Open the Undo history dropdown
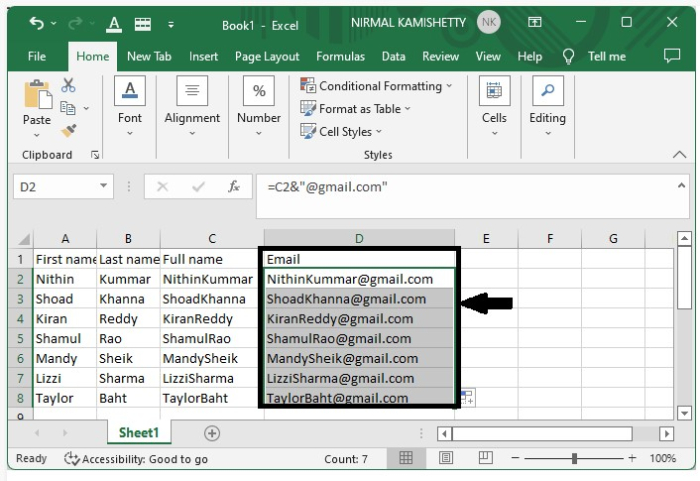Viewport: 700px width, 481px height. (x=54, y=23)
